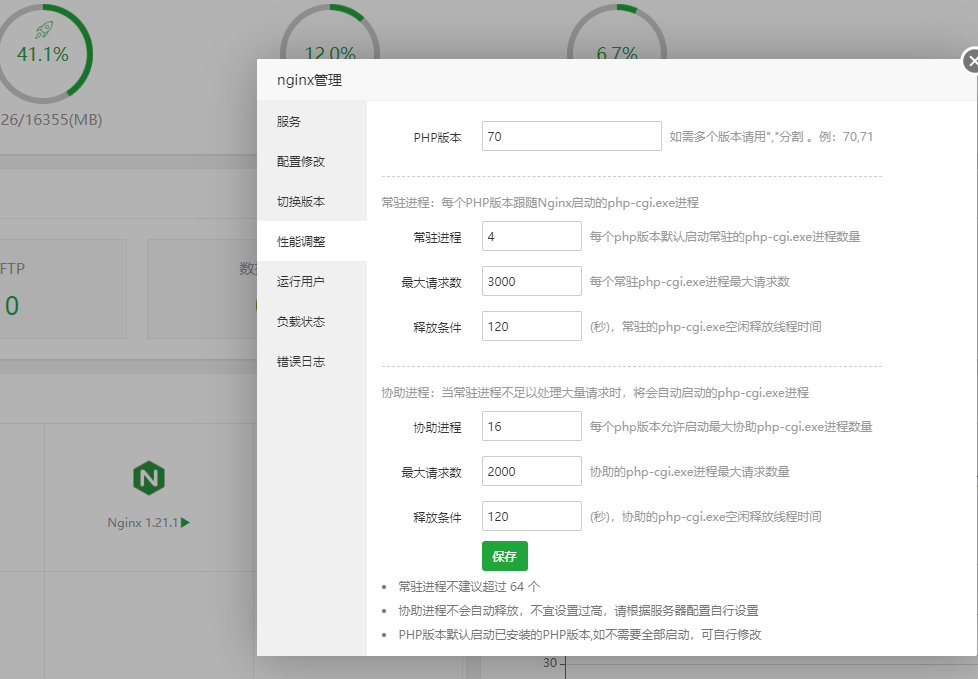Click the 12.0% circular gauge
The height and width of the screenshot is (679, 978).
(x=330, y=32)
